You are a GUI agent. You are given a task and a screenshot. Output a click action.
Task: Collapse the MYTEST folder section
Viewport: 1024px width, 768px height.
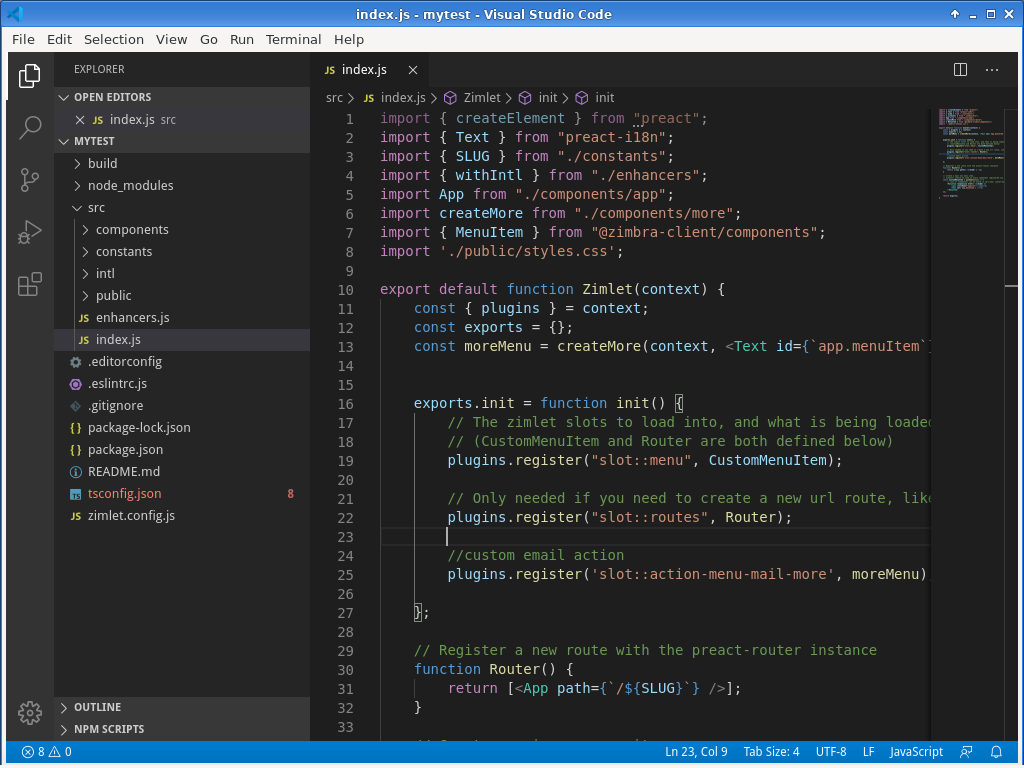63,141
